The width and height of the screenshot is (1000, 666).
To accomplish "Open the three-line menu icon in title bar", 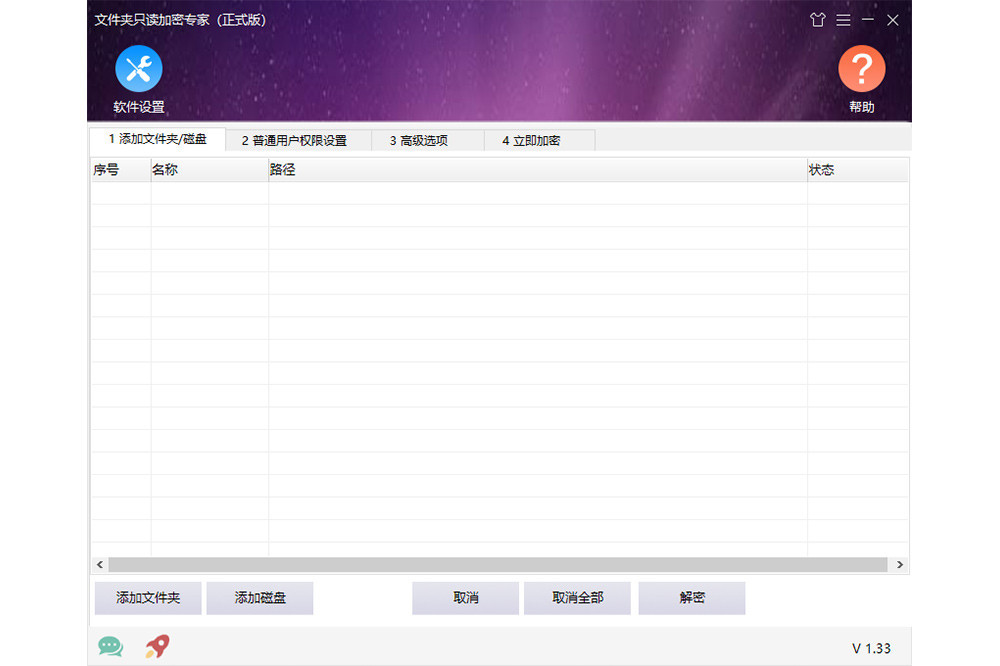I will [x=843, y=20].
